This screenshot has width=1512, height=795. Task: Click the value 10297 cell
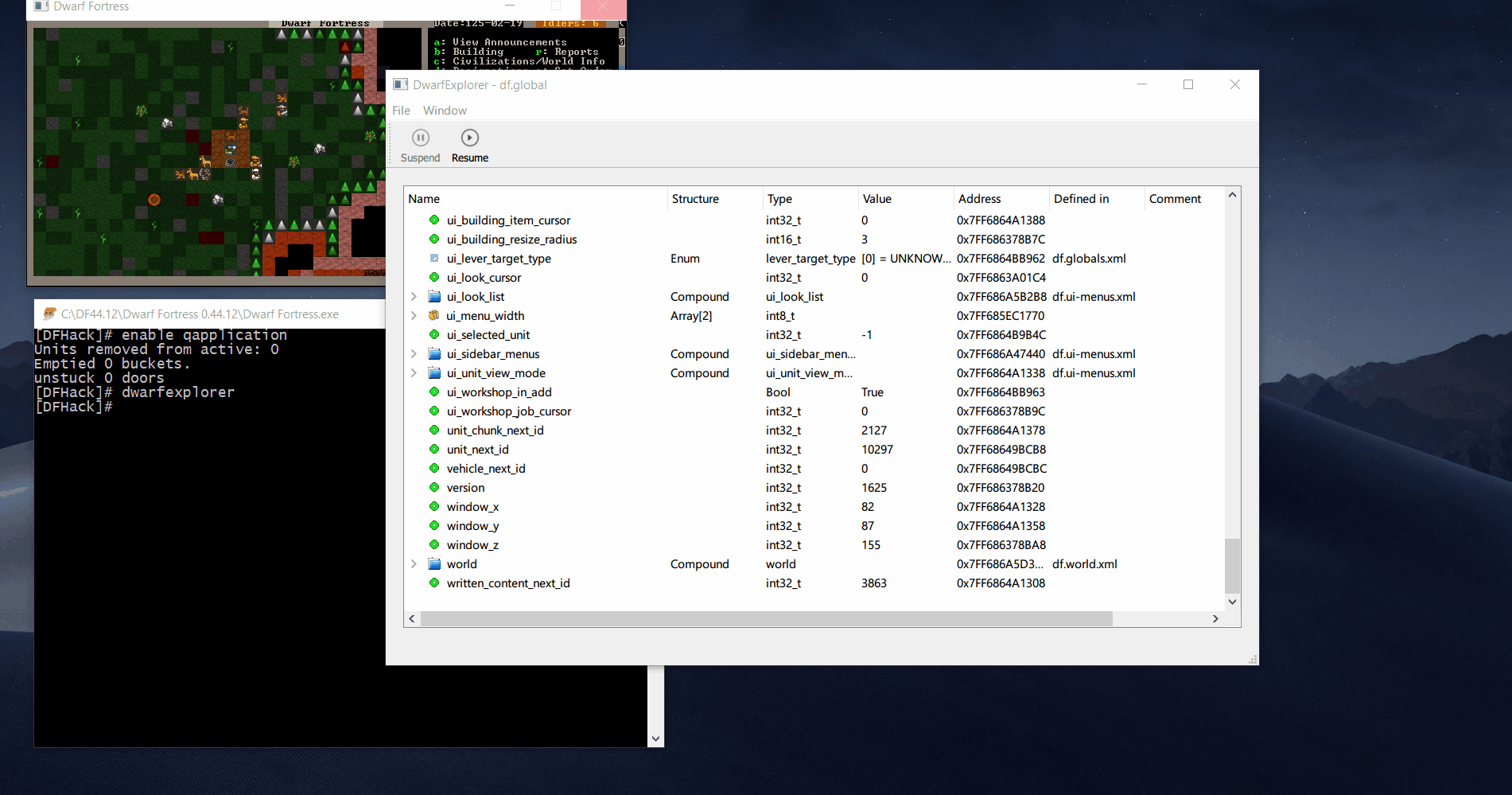(x=877, y=450)
